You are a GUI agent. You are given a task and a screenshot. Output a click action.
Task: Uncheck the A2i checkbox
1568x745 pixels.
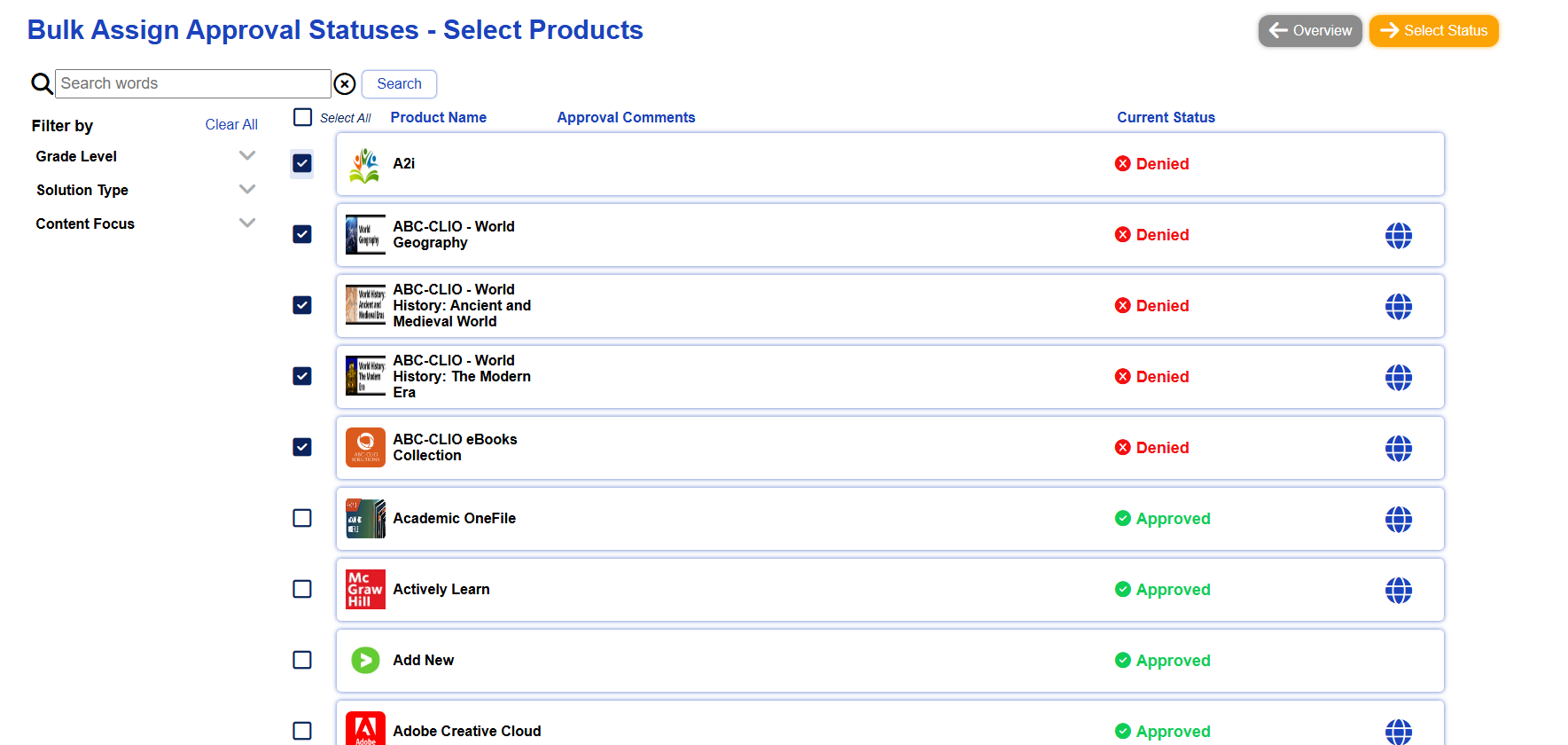click(302, 163)
